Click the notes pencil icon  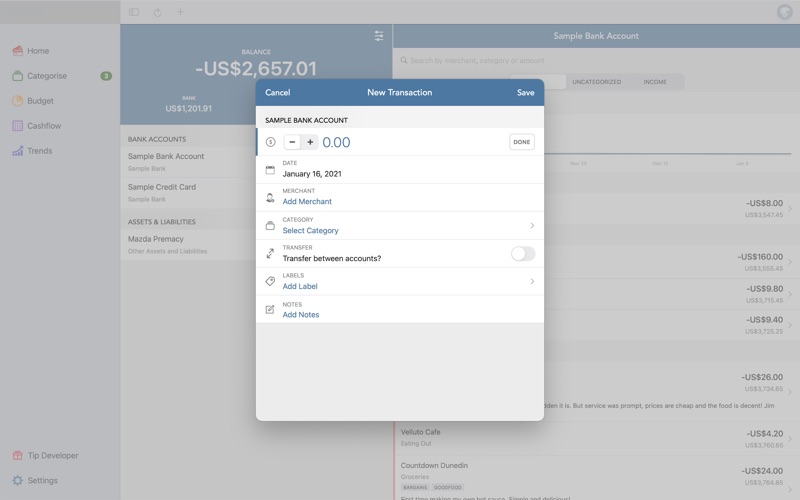(x=270, y=309)
